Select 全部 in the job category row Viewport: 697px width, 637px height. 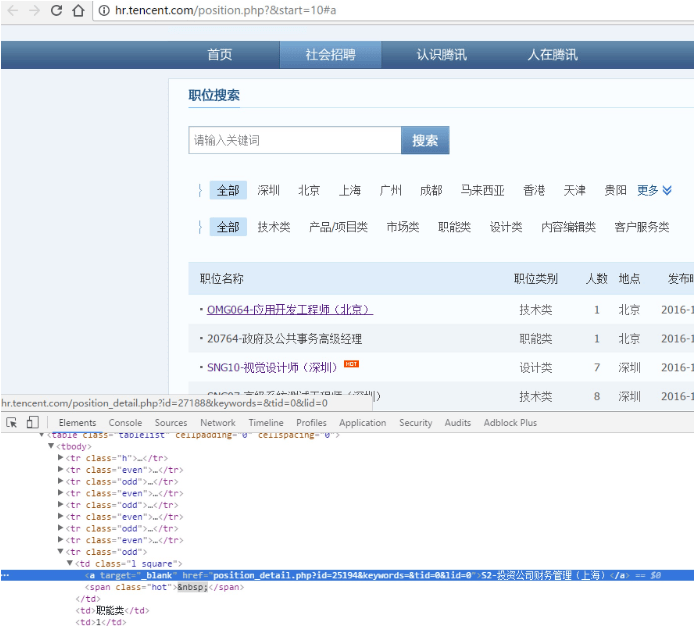[x=228, y=227]
